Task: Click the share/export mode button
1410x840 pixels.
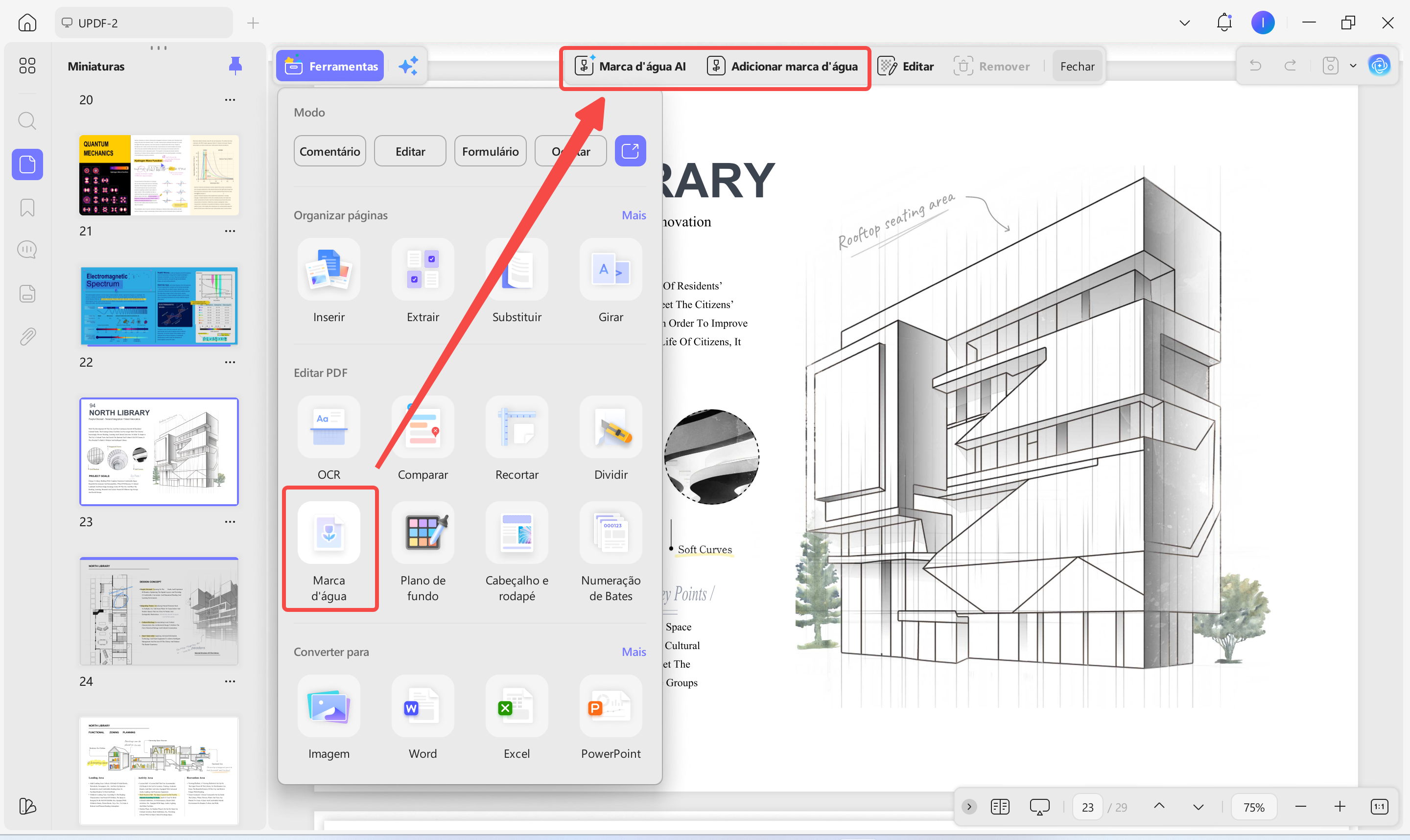Action: (630, 151)
